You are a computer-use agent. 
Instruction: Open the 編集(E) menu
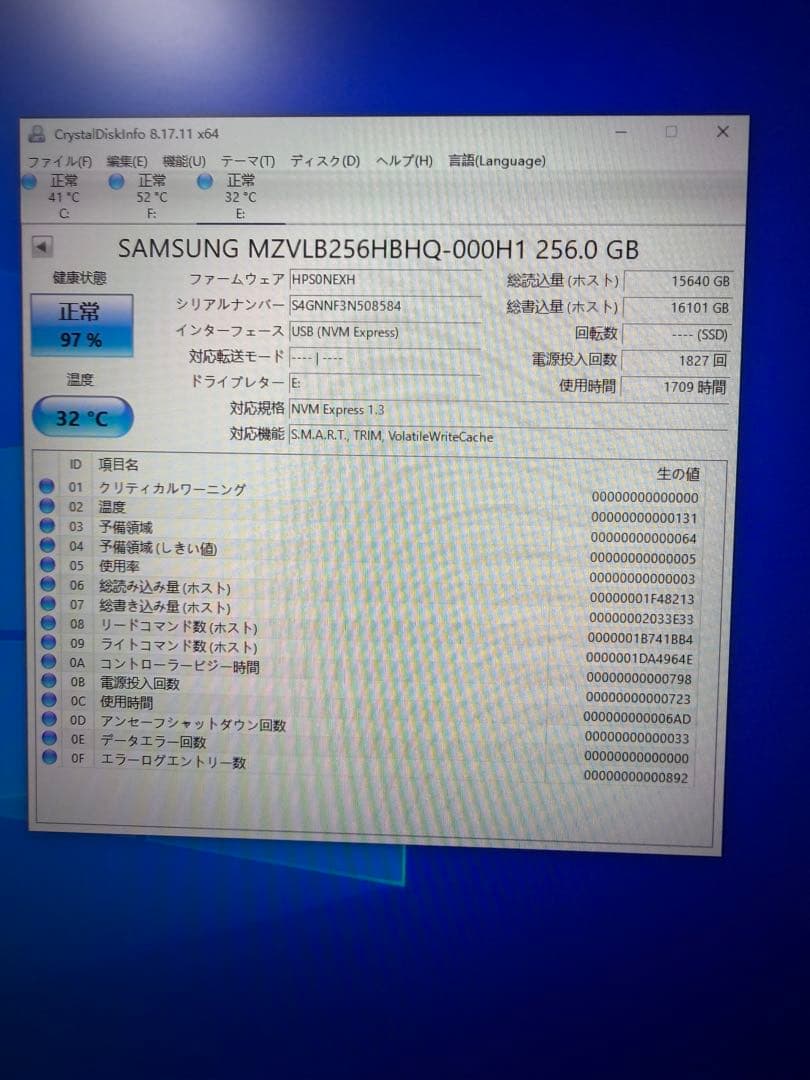coord(127,161)
